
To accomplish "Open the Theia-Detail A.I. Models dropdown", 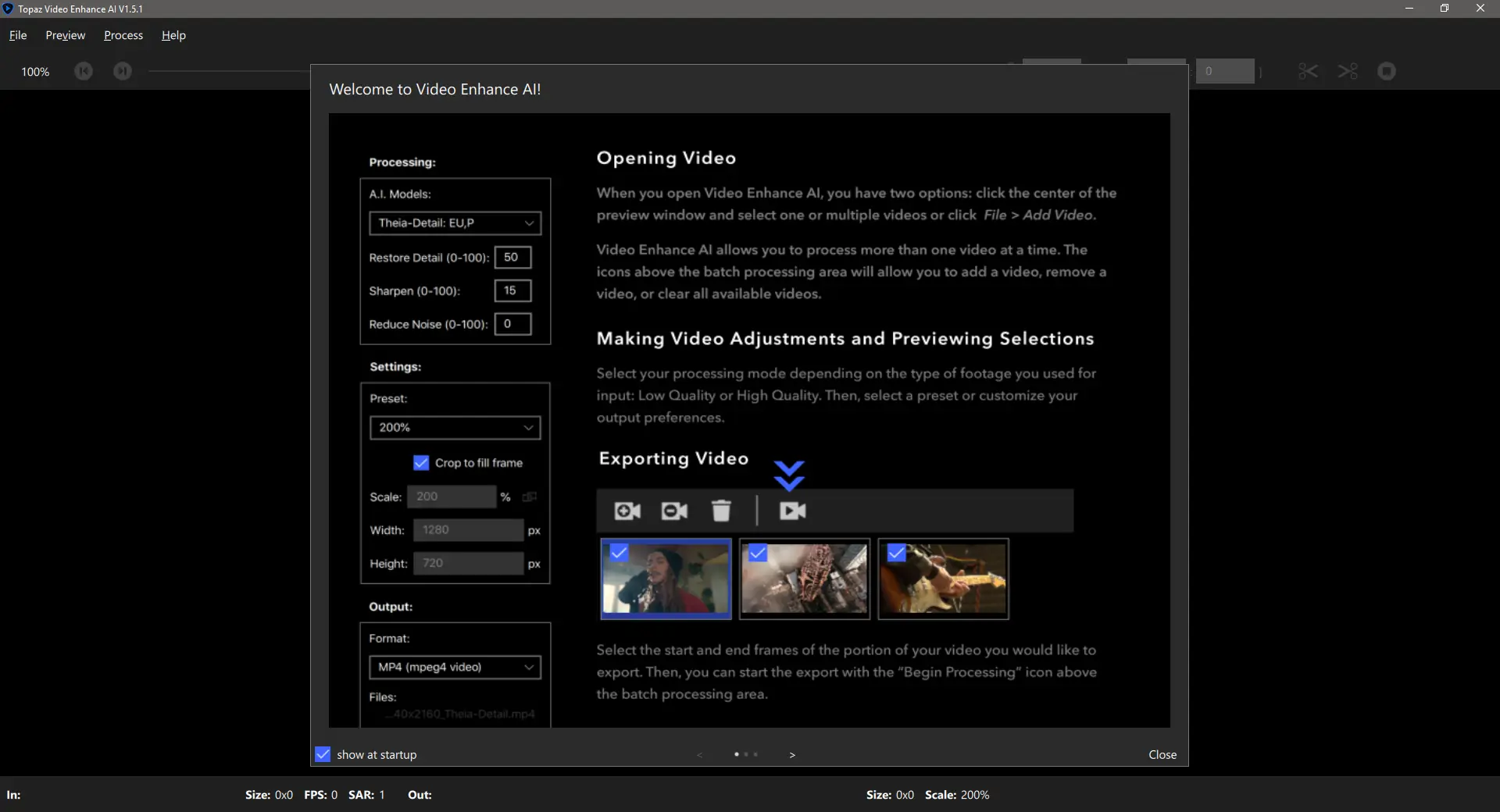I will click(x=455, y=223).
